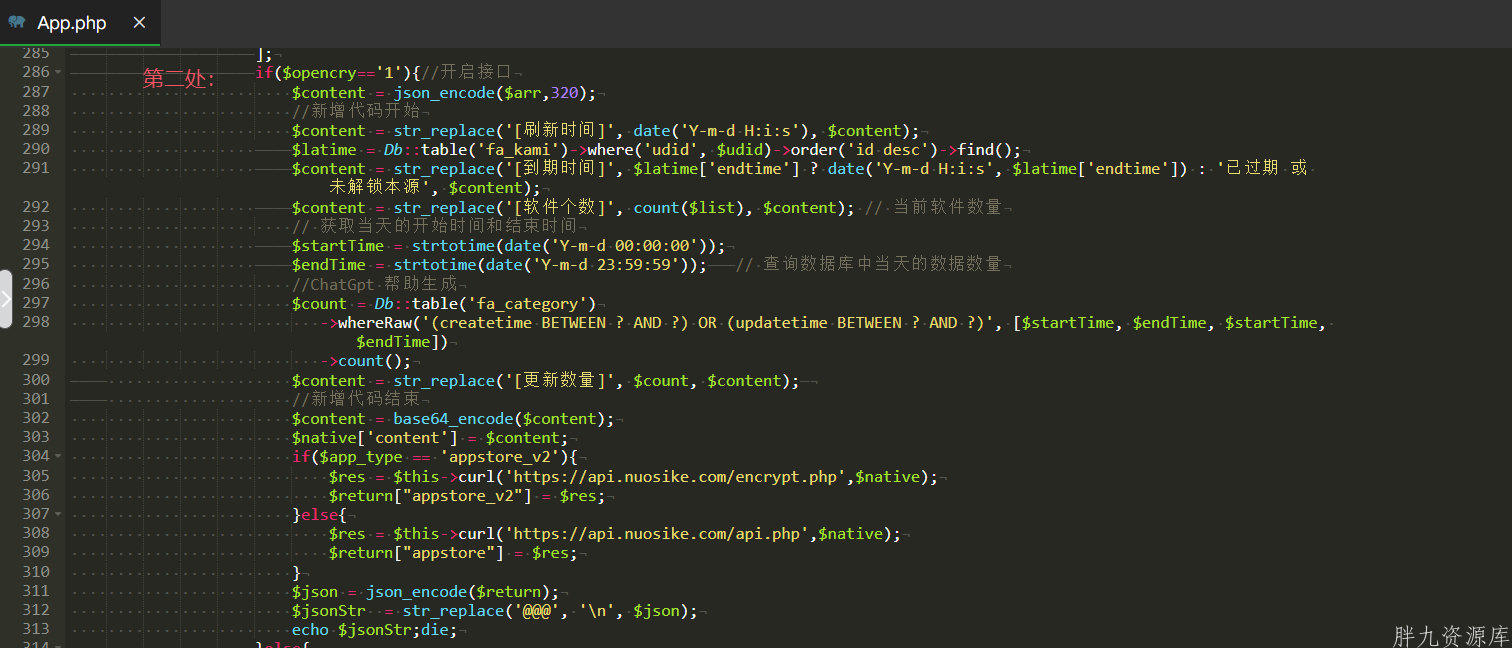
Task: Expand the hidden side panel using the left-edge chevron
Action: [x=6, y=299]
